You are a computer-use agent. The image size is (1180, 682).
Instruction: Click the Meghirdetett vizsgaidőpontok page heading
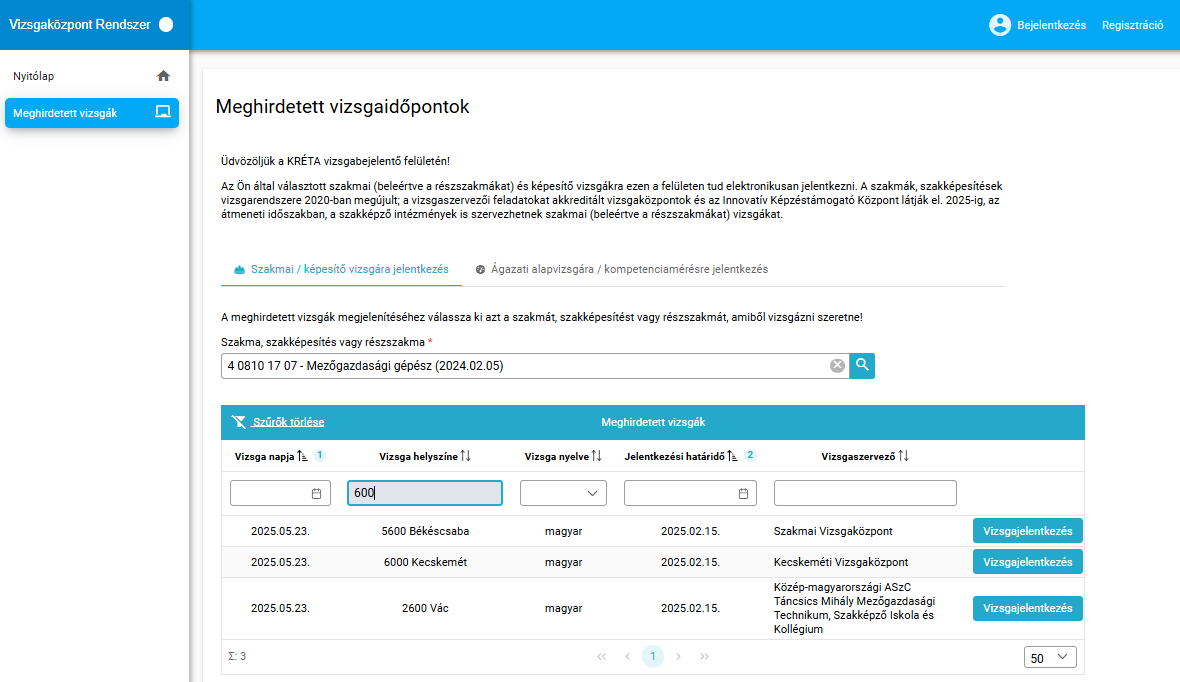coord(342,107)
